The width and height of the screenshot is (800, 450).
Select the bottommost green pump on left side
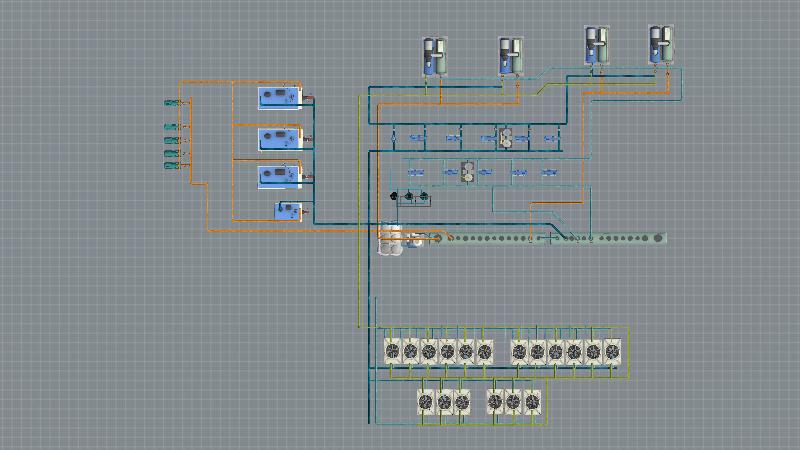tap(171, 165)
